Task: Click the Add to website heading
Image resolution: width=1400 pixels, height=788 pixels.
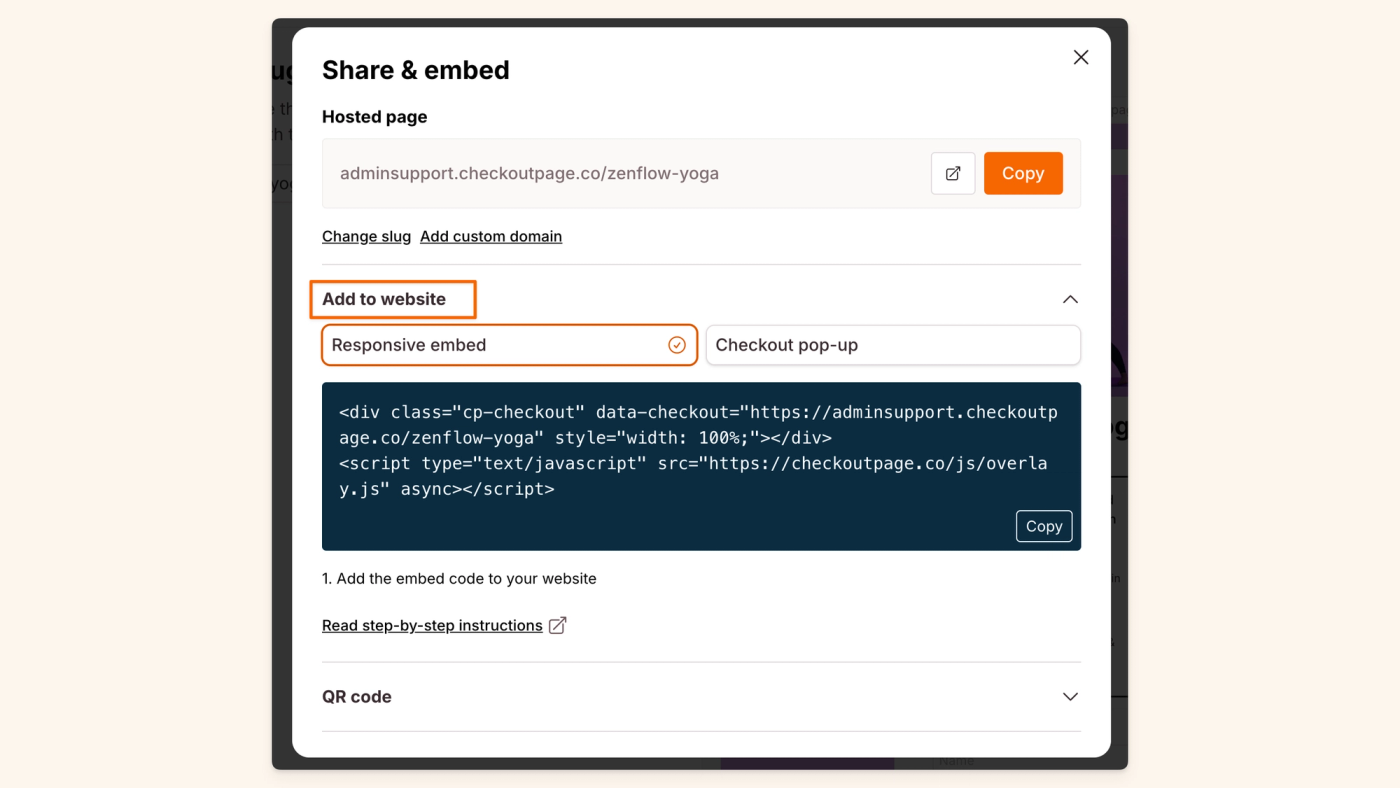Action: coord(384,299)
